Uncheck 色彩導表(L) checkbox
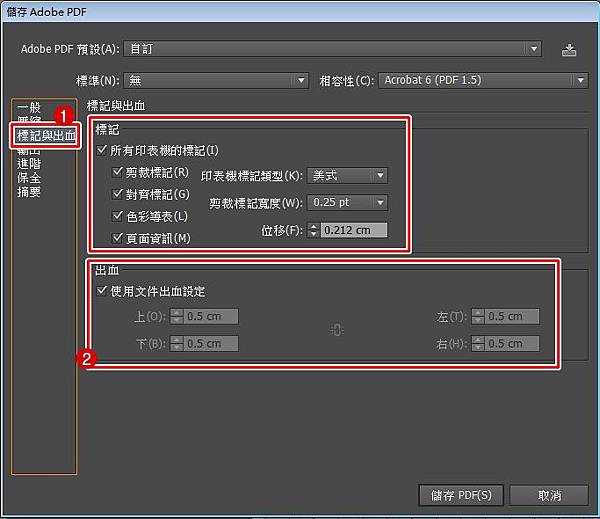The width and height of the screenshot is (600, 519). [117, 216]
